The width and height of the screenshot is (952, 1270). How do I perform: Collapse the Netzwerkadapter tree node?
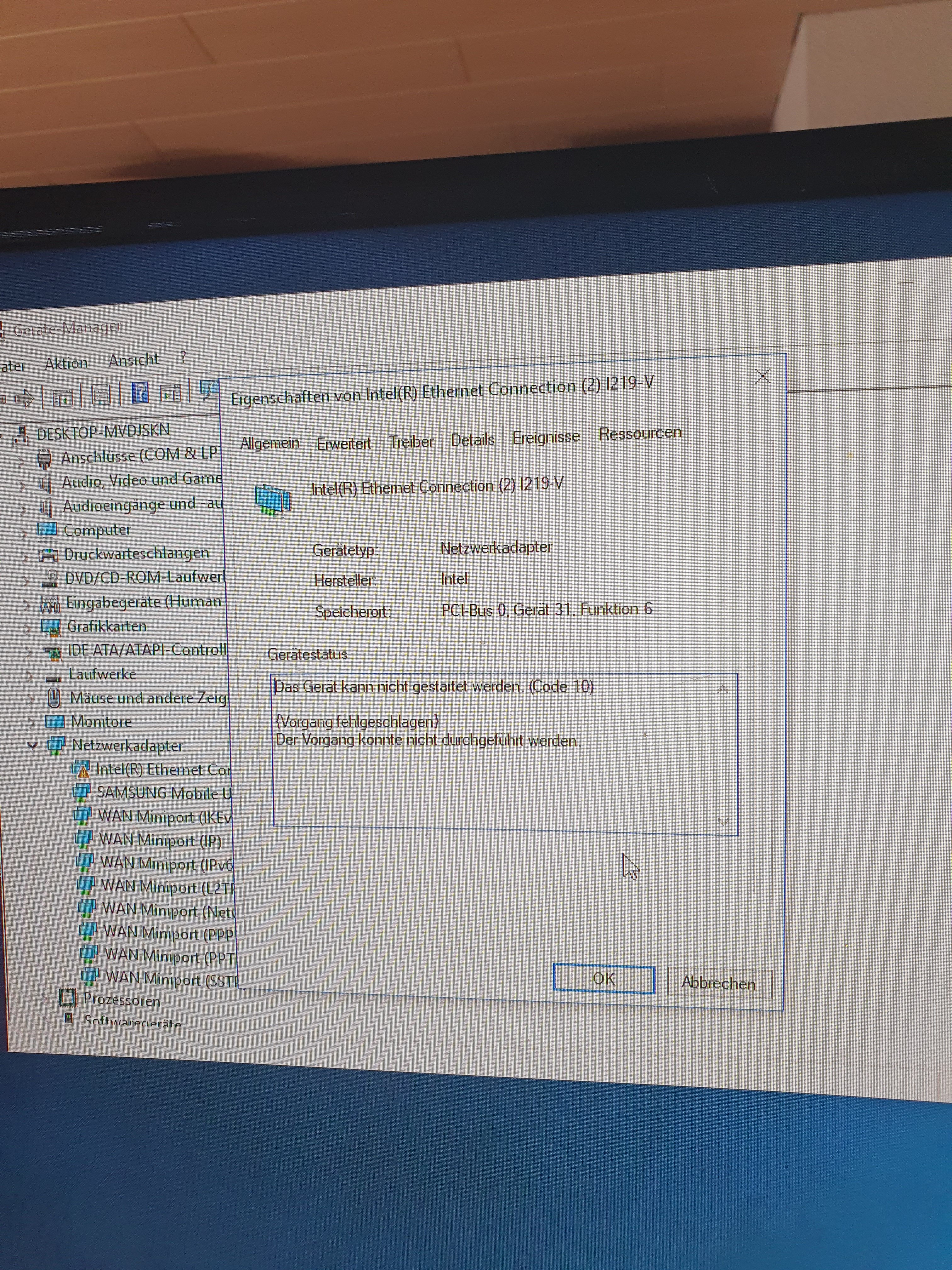coord(33,745)
